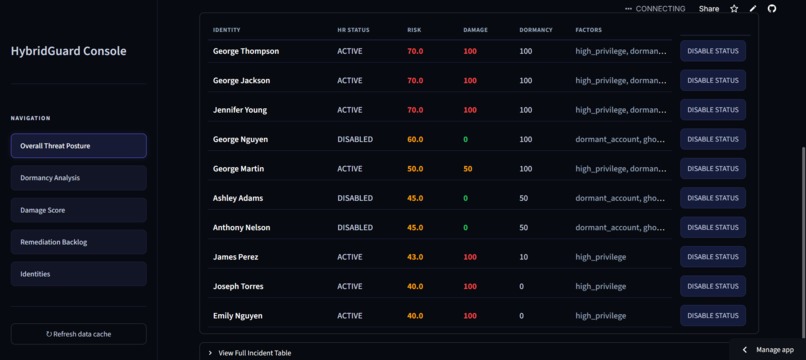Click the name George Nguyen
The height and width of the screenshot is (360, 806).
point(240,139)
